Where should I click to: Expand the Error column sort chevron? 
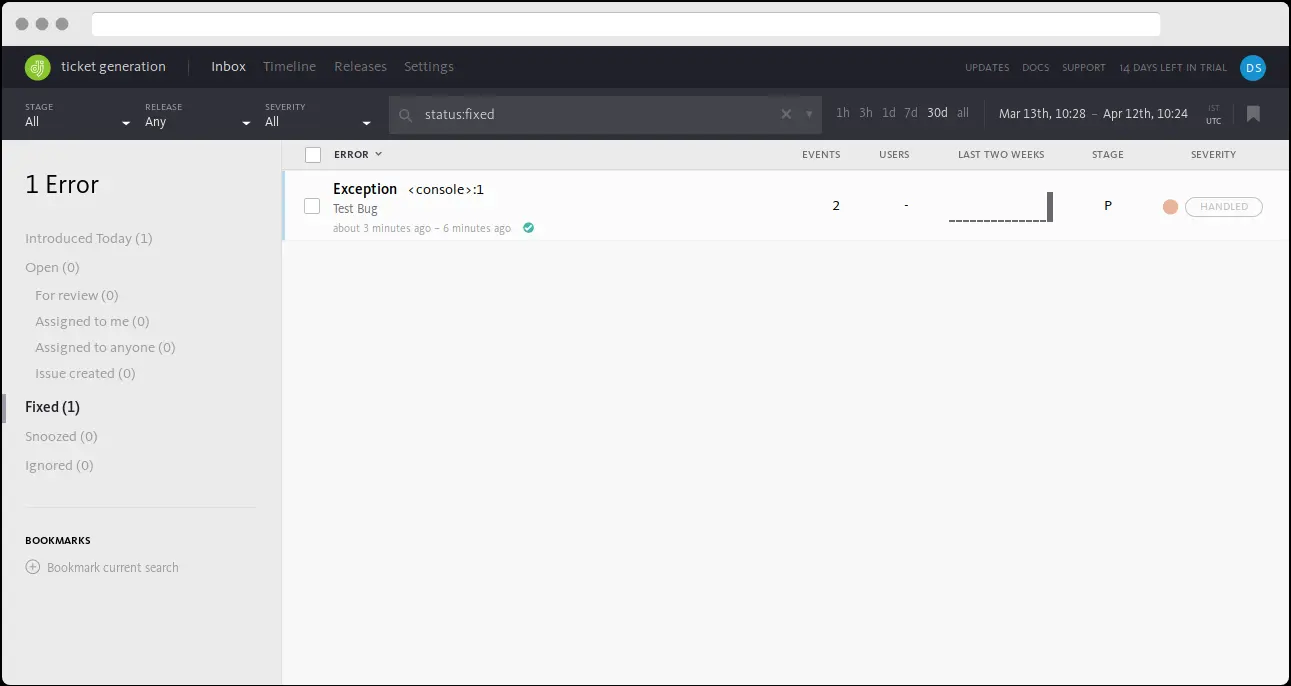tap(378, 154)
